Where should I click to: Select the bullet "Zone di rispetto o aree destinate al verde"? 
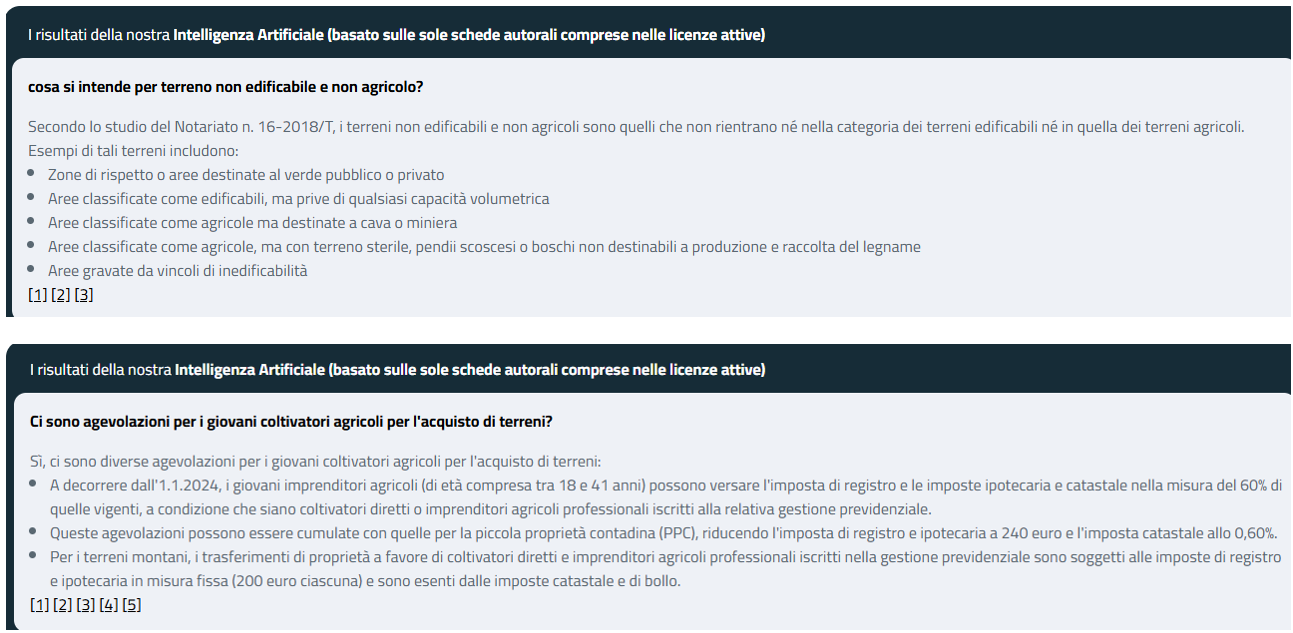[246, 175]
